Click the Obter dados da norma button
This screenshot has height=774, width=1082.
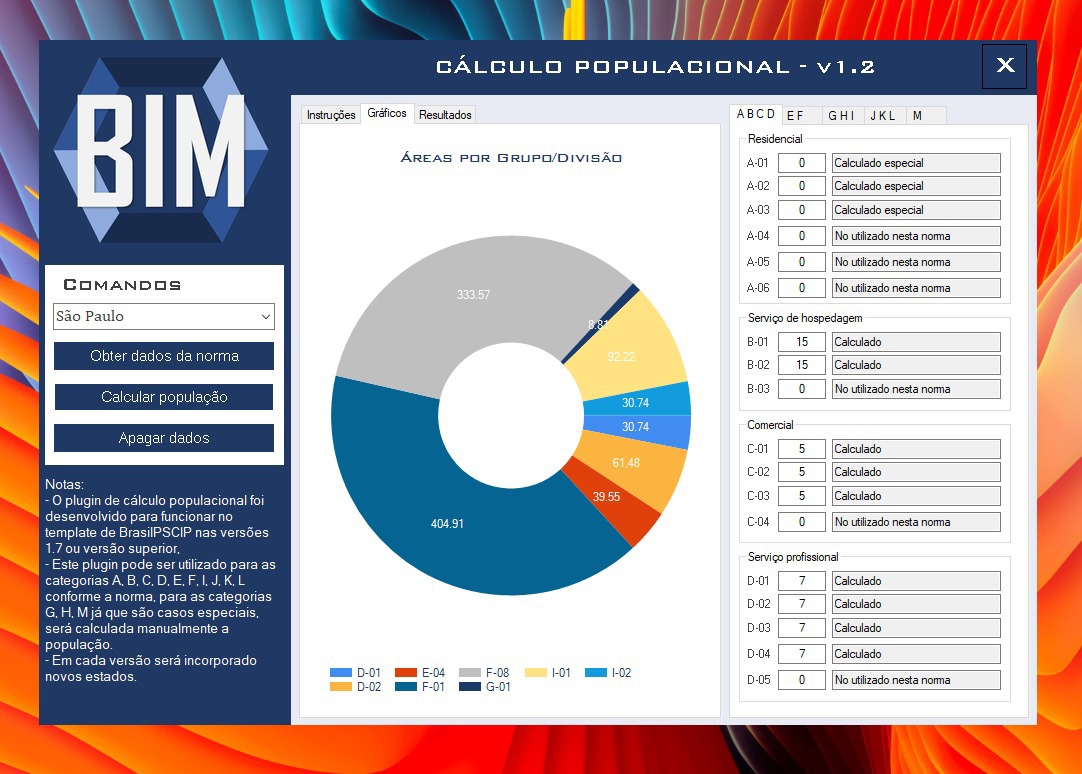pos(164,356)
